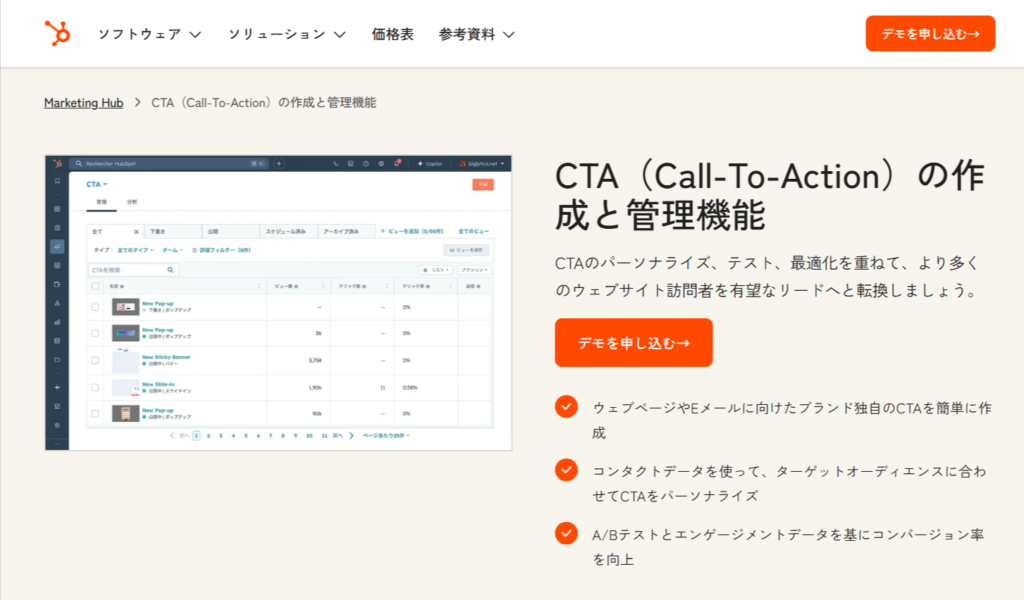Screen dimensions: 1024x600
Task: Open the biglytics.net account dropdown in screenshot
Action: 481,163
